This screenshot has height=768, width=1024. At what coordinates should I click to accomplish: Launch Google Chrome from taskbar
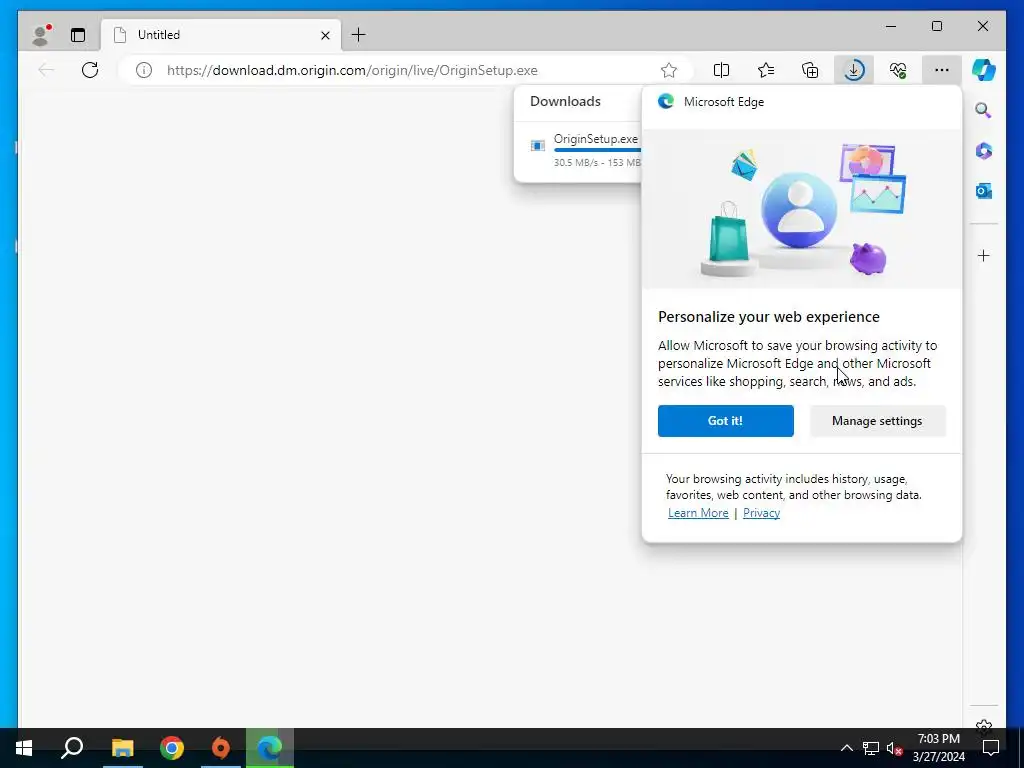click(172, 748)
